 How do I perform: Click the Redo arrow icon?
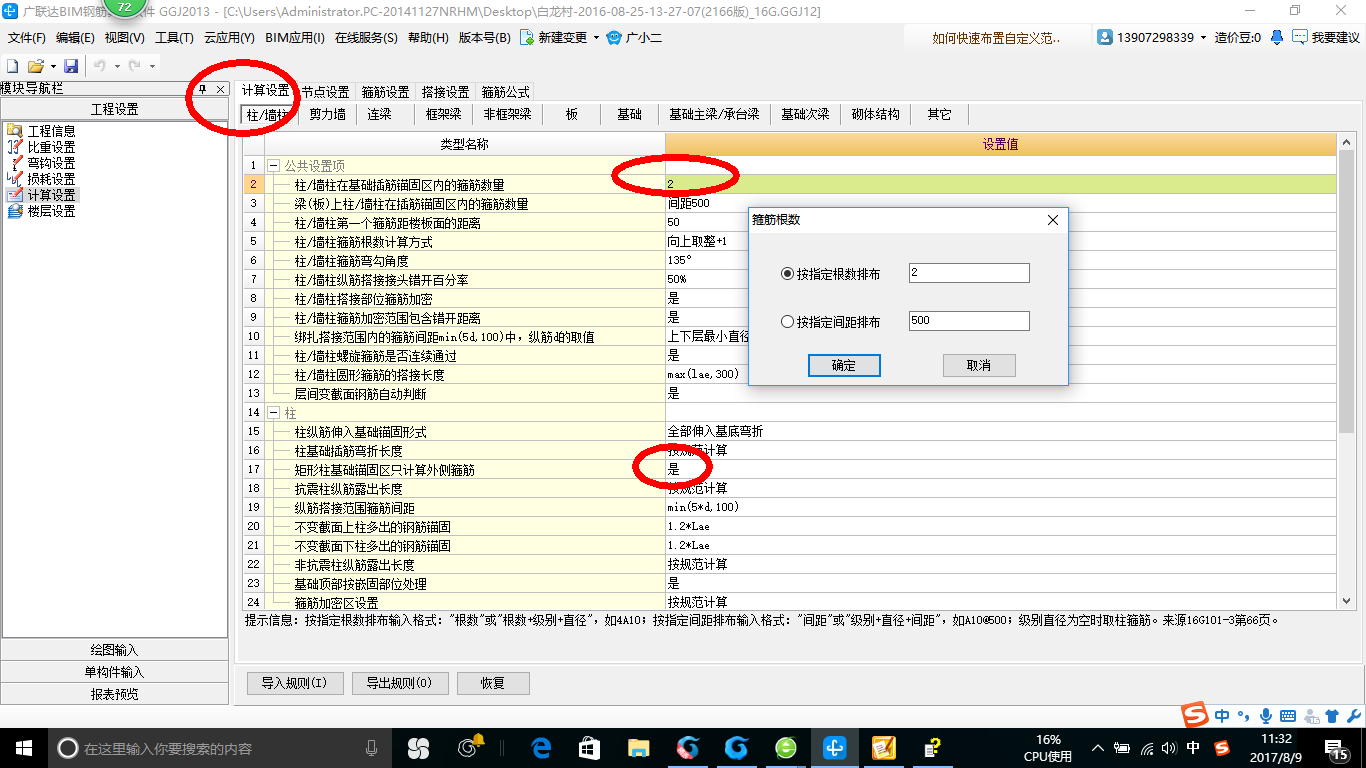pos(134,66)
